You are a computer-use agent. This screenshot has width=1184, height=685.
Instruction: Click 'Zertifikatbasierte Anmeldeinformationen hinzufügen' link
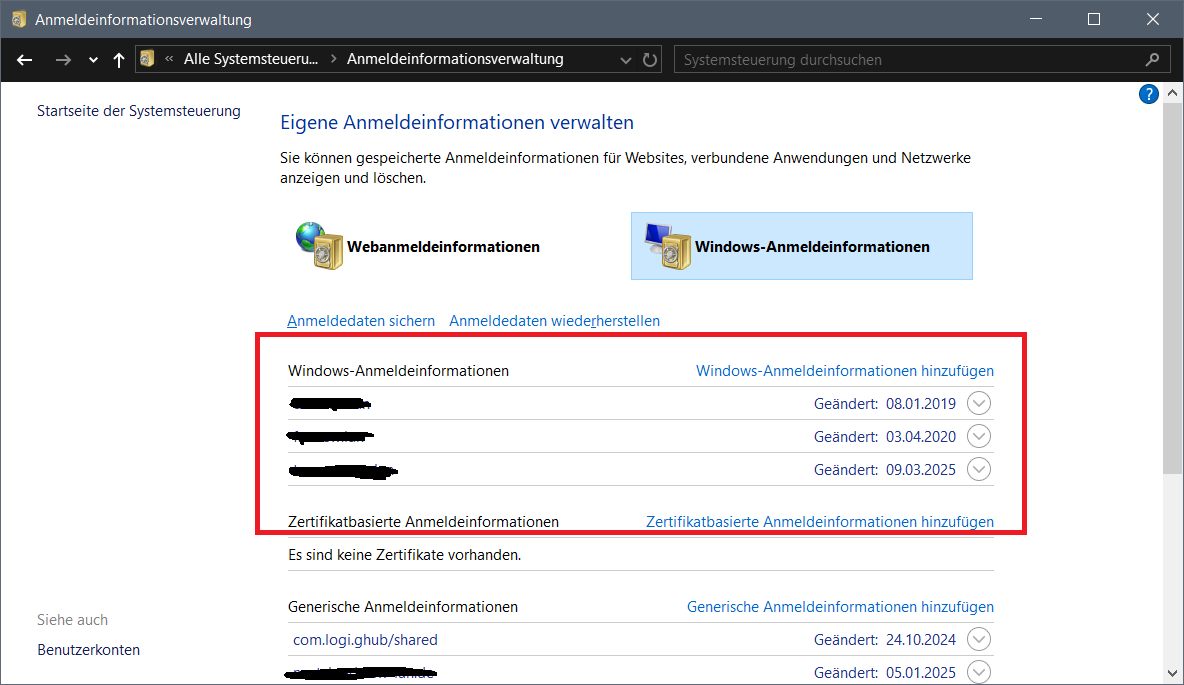point(820,522)
